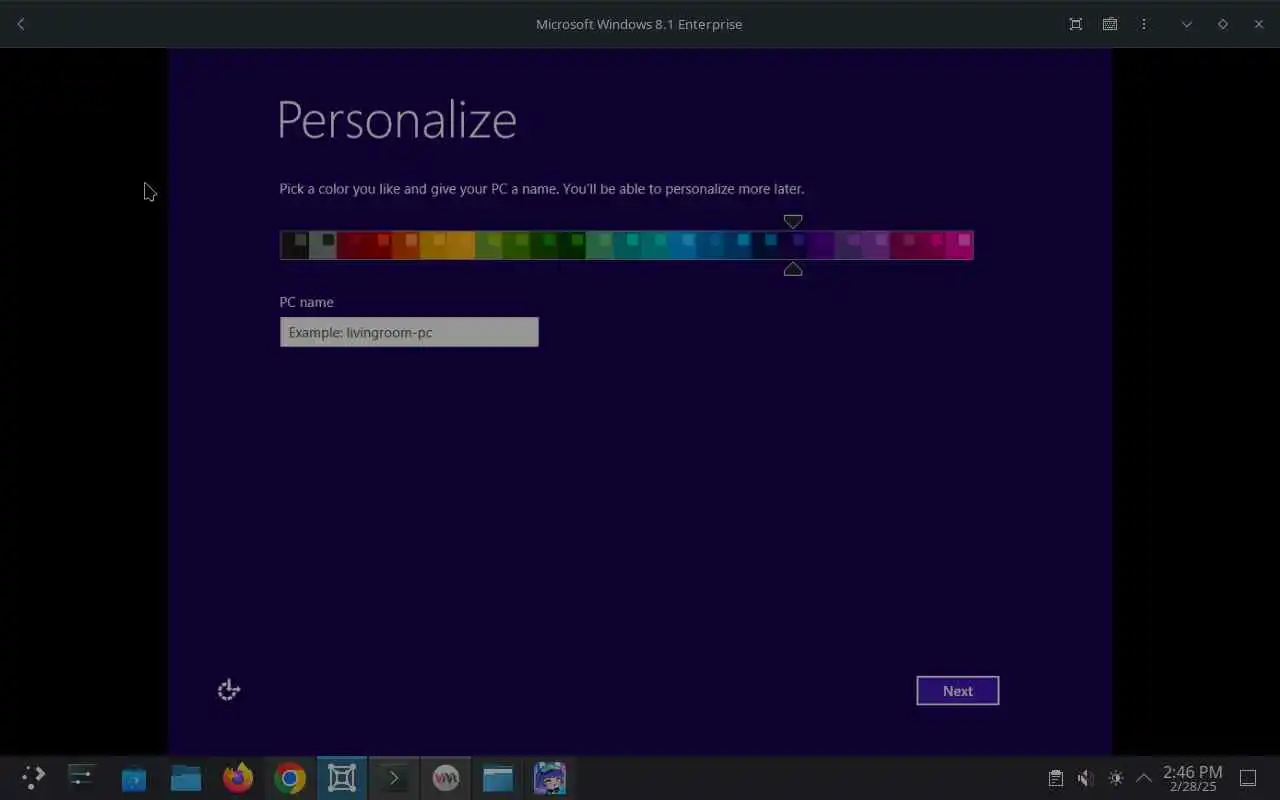Pick the gray color swatch
Image resolution: width=1280 pixels, height=800 pixels.
coord(323,245)
